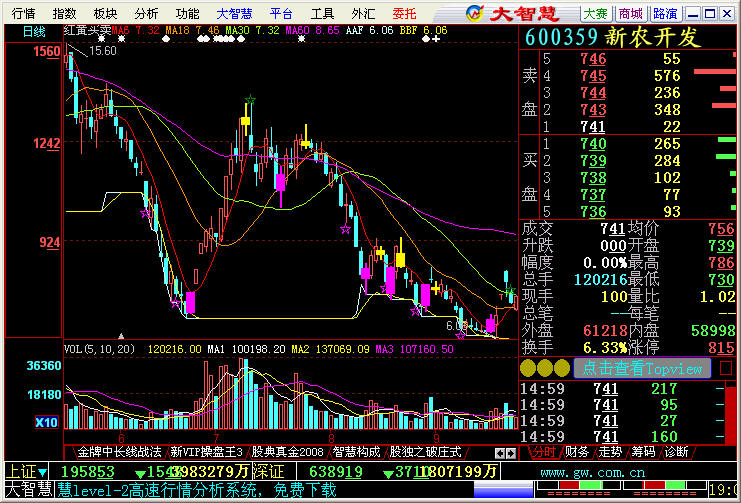
Task: Switch to the 金牌中长线战法 tab
Action: click(119, 452)
